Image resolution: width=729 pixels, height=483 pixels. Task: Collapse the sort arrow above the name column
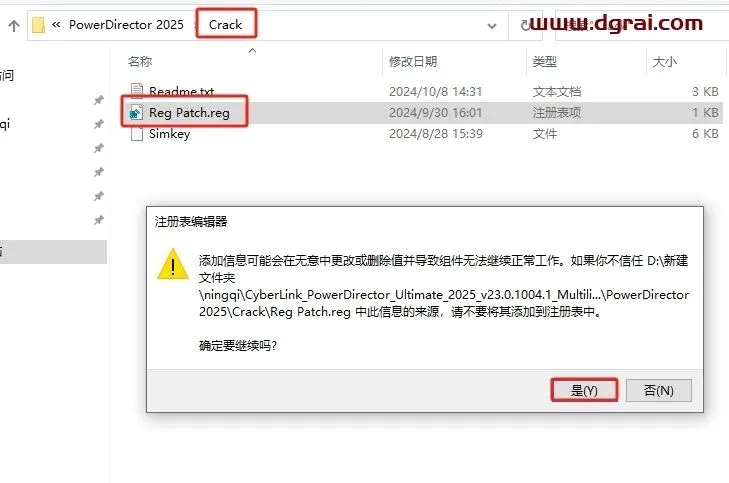coord(252,50)
